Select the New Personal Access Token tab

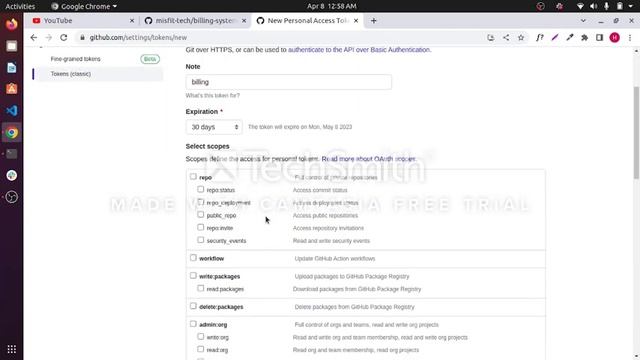[x=306, y=21]
